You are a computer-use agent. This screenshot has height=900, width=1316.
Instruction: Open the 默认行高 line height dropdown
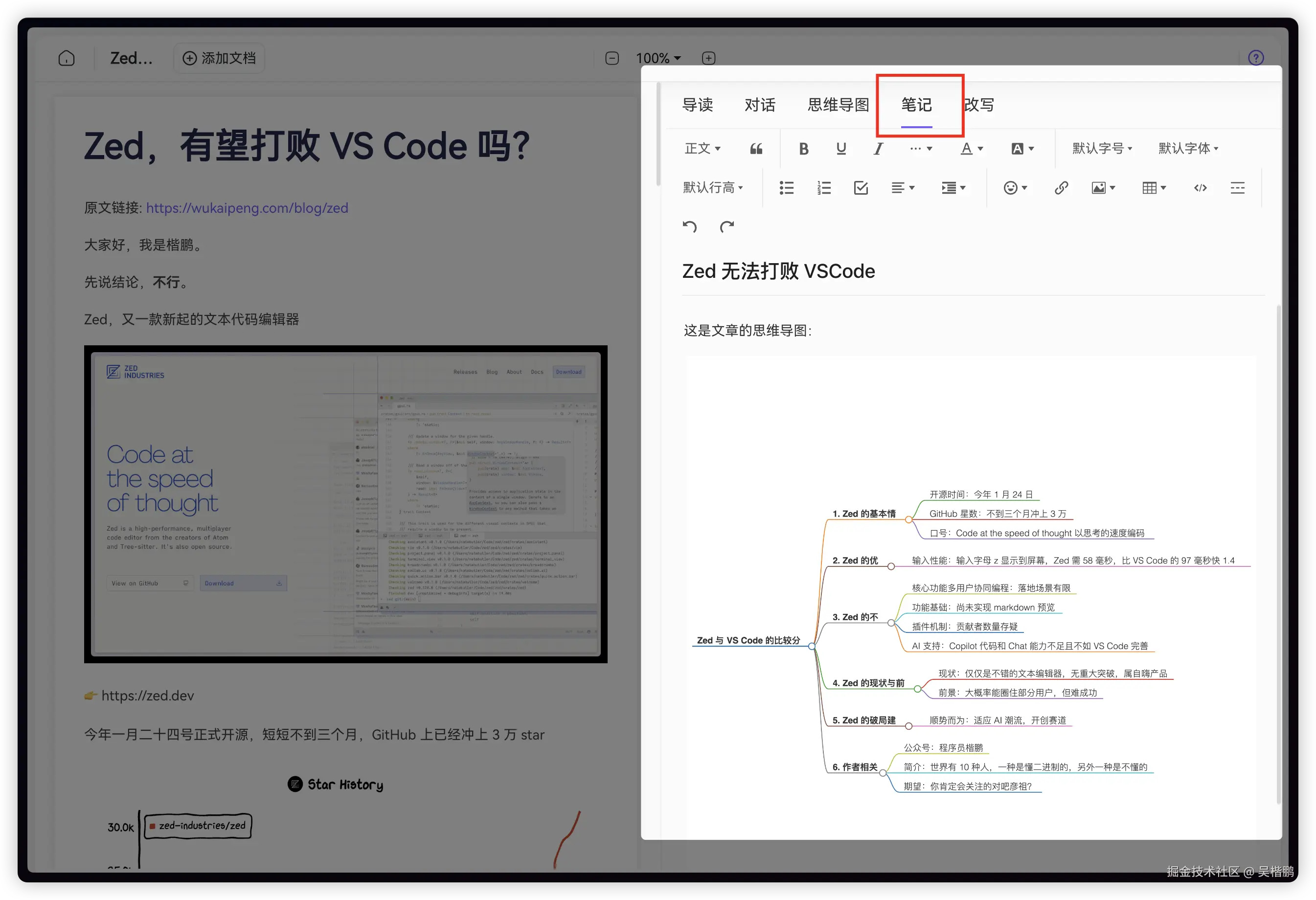click(712, 188)
